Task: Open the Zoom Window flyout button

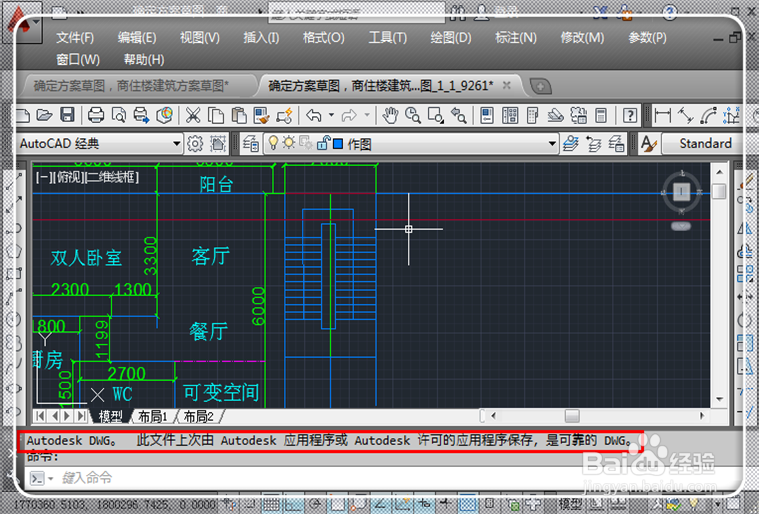Action: 436,115
